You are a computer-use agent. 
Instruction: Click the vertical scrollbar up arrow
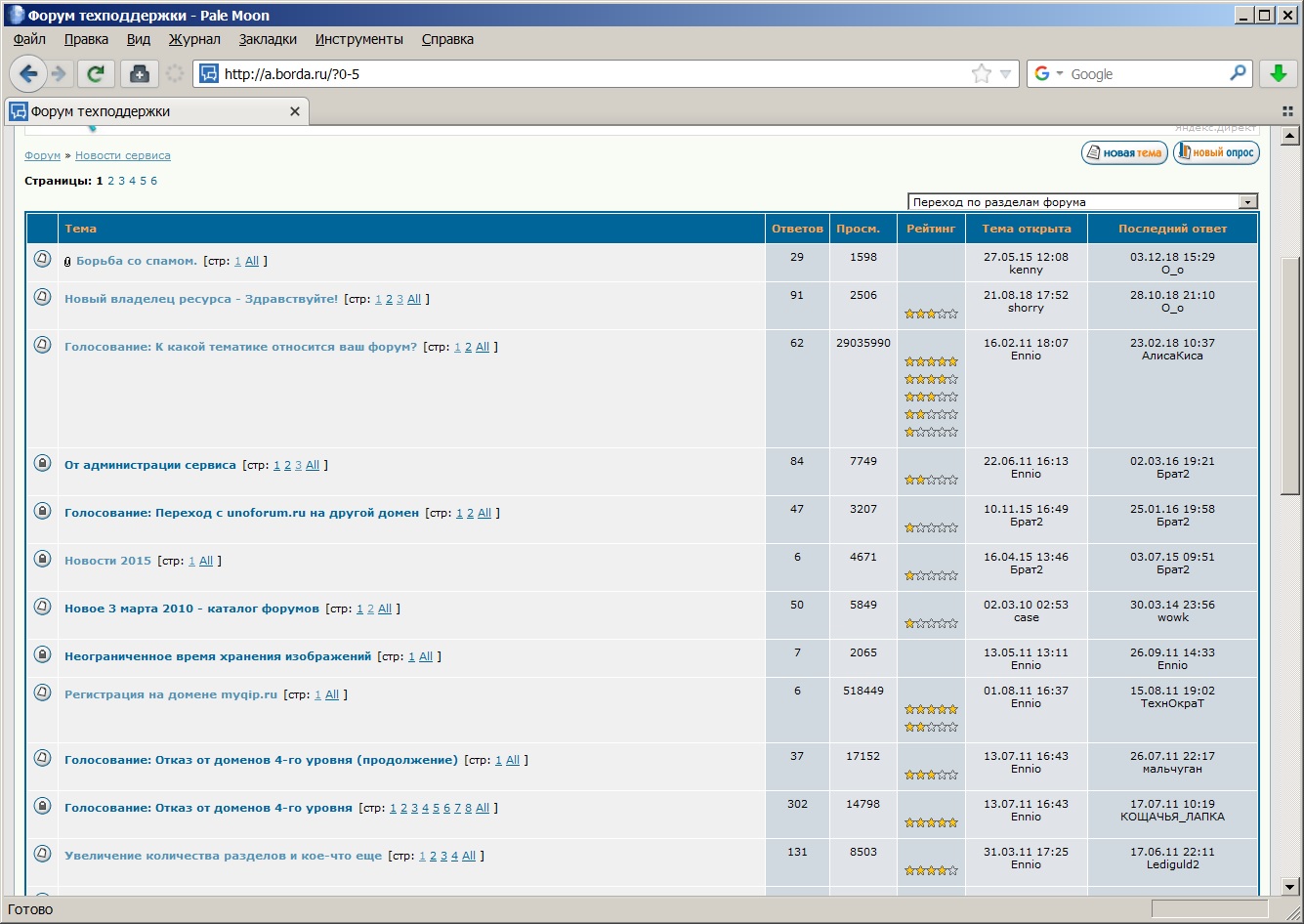[x=1289, y=136]
